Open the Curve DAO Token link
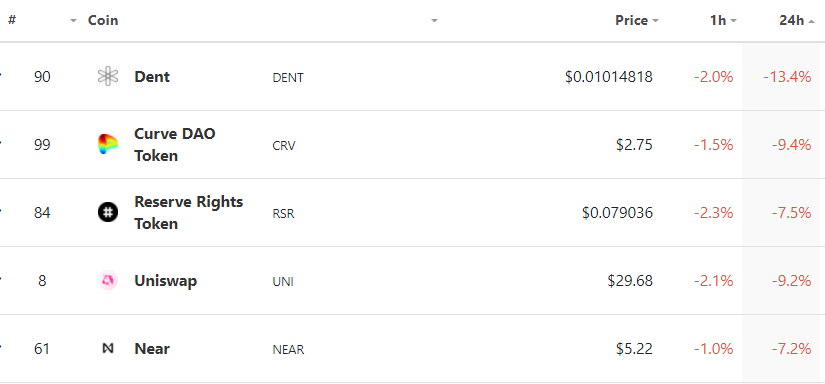The image size is (825, 384). tap(175, 145)
